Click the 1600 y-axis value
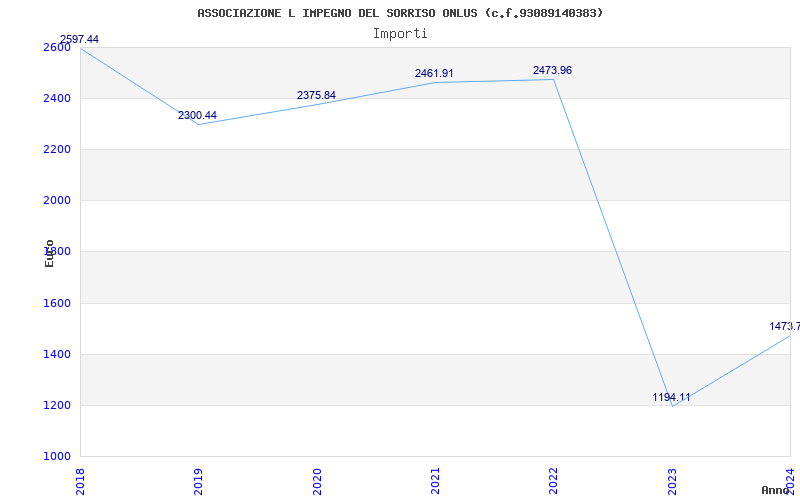 (57, 304)
